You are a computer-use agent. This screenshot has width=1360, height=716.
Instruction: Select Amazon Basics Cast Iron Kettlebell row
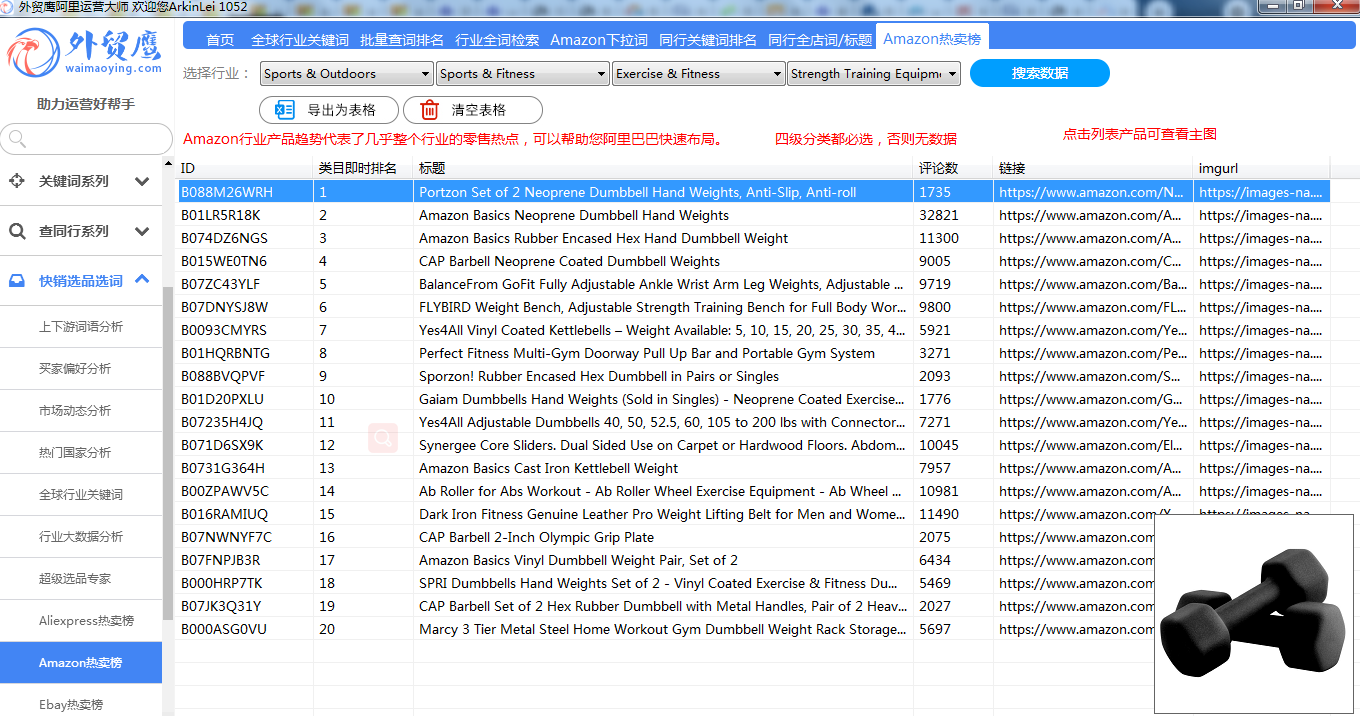[x=753, y=468]
